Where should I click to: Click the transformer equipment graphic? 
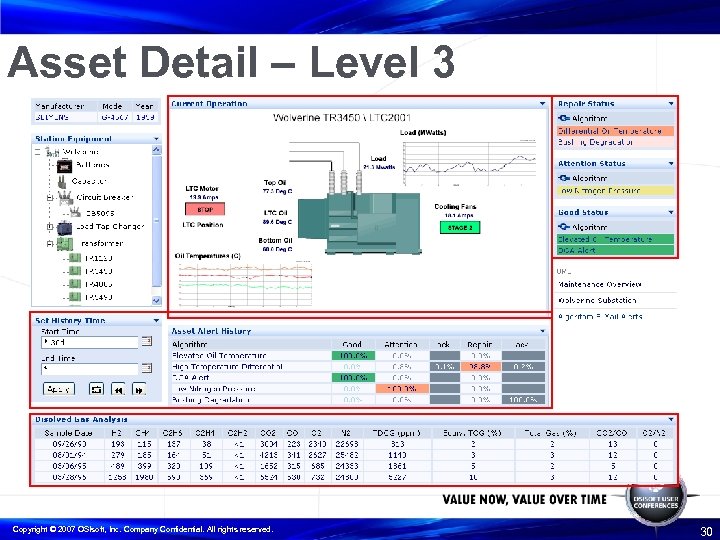[360, 223]
